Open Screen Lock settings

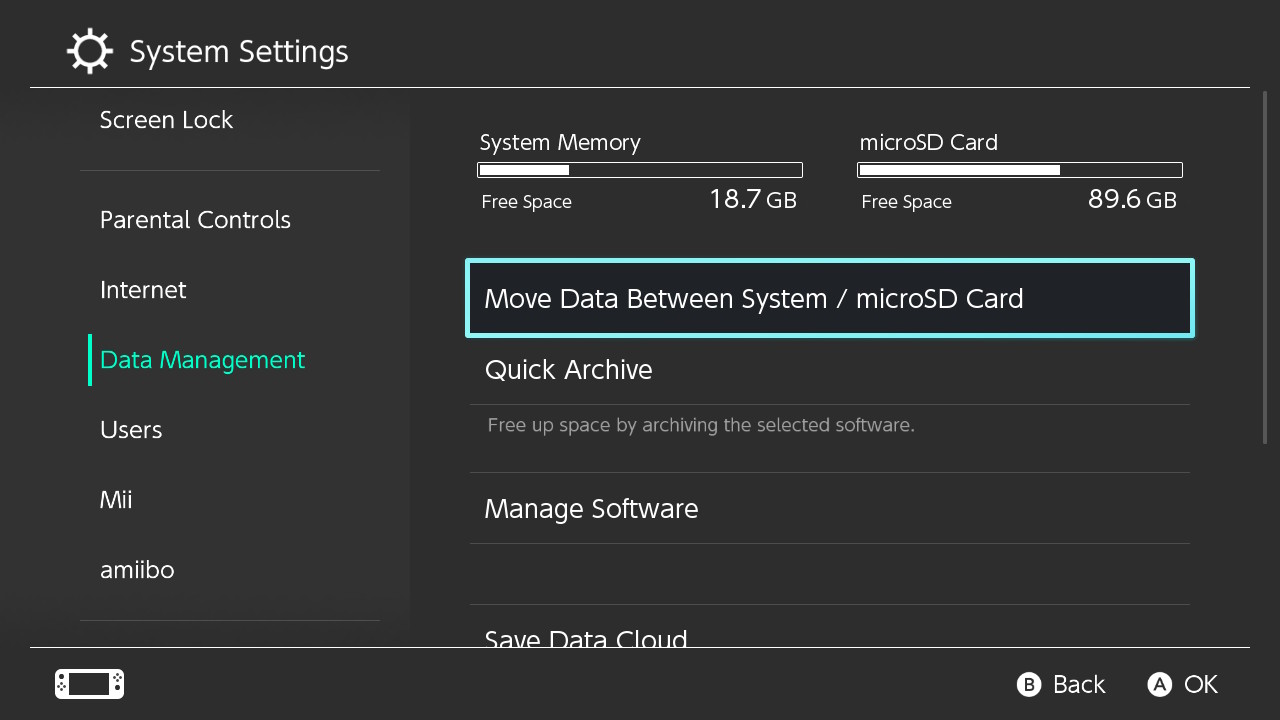pos(166,120)
